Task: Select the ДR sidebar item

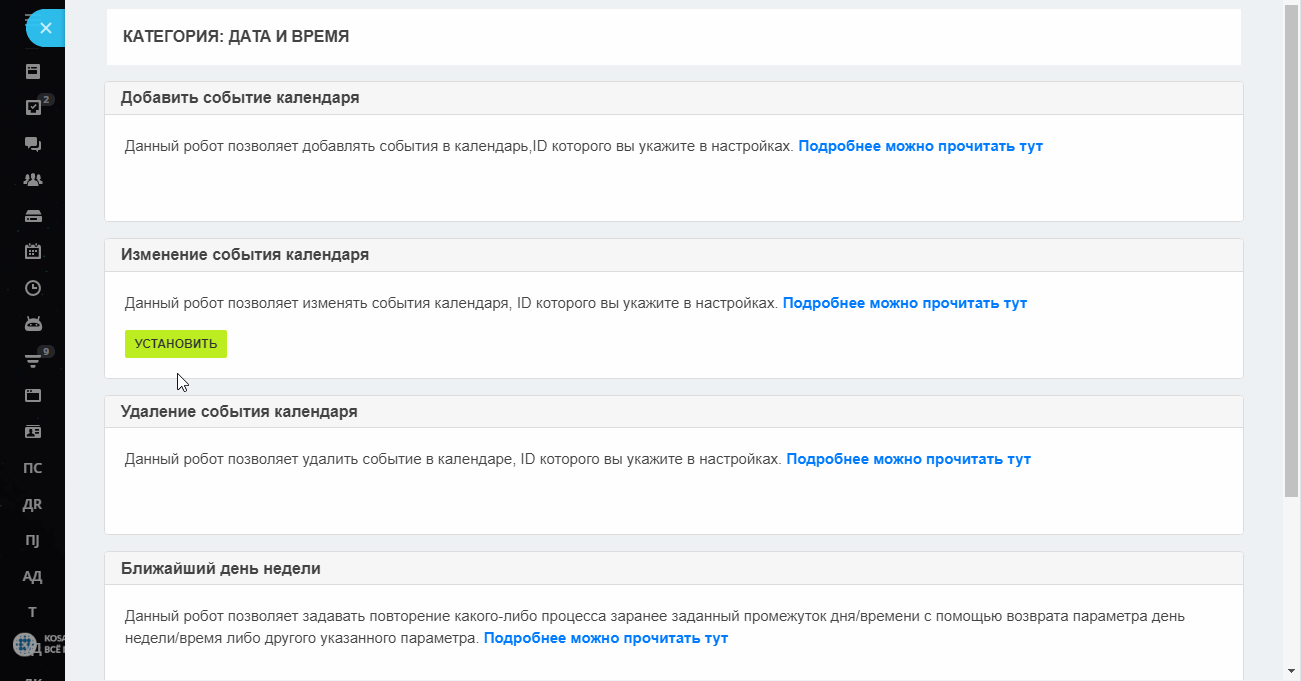Action: pos(33,504)
